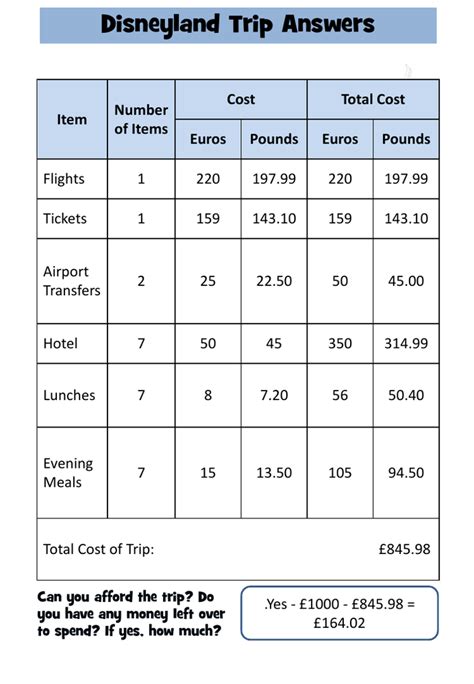474x684 pixels.
Task: Select the Tickets row label
Action: pyautogui.click(x=65, y=219)
